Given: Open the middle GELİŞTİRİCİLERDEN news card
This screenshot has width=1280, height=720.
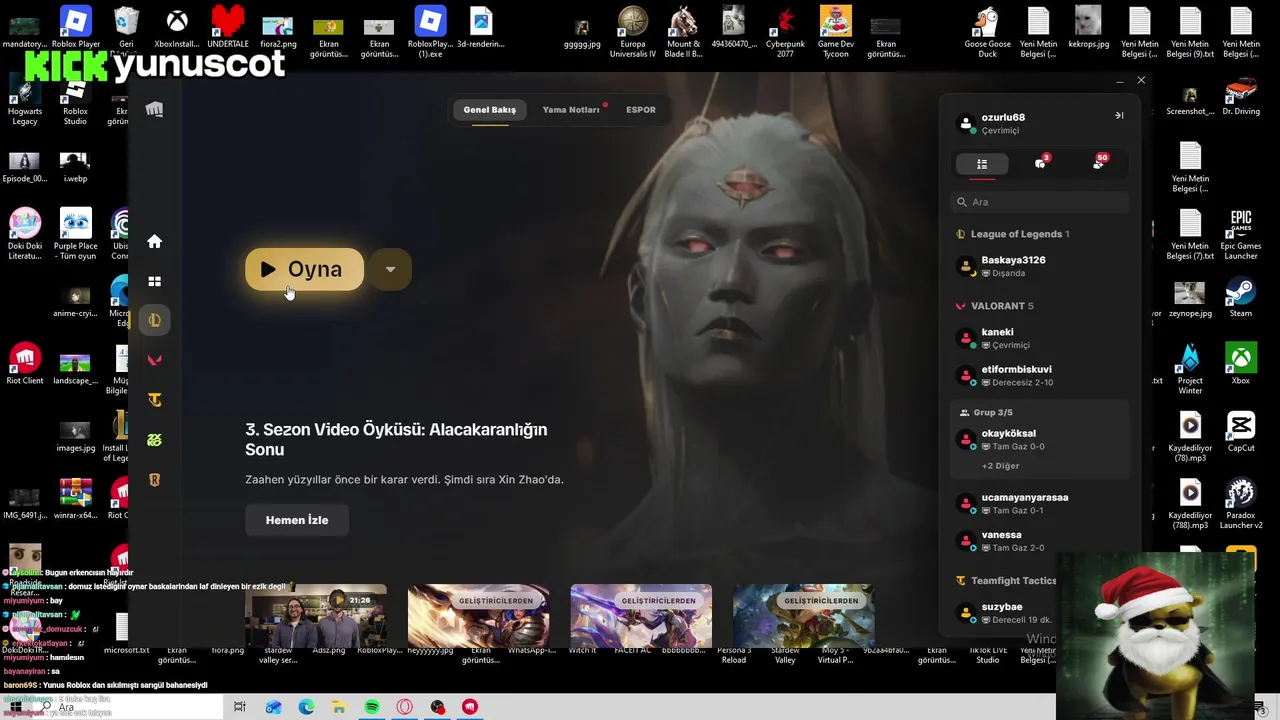Looking at the screenshot, I should point(641,616).
